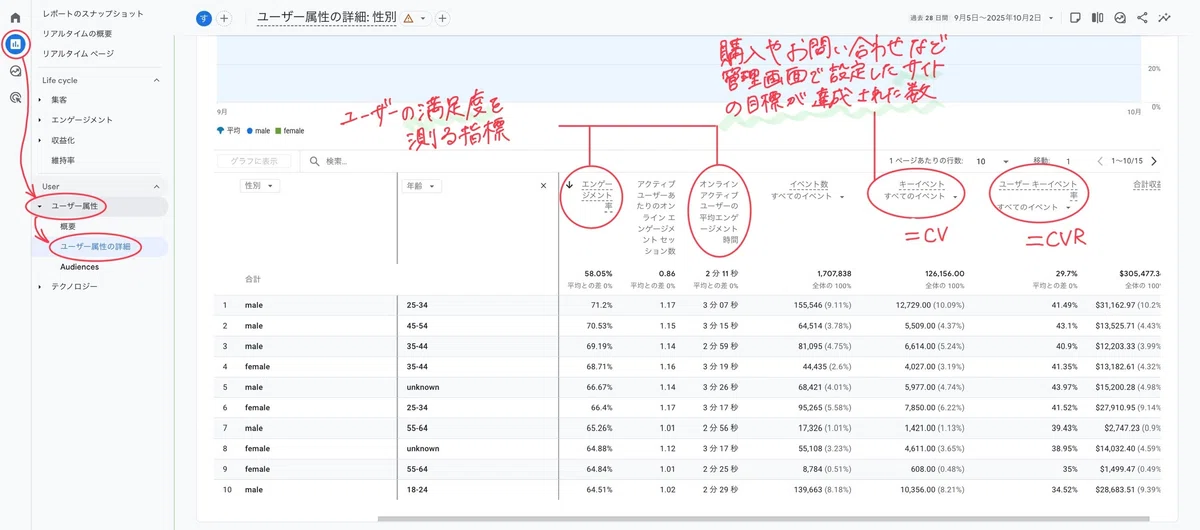Add a comparison with plus beside 'す'
The width and height of the screenshot is (1200, 530).
click(x=224, y=18)
